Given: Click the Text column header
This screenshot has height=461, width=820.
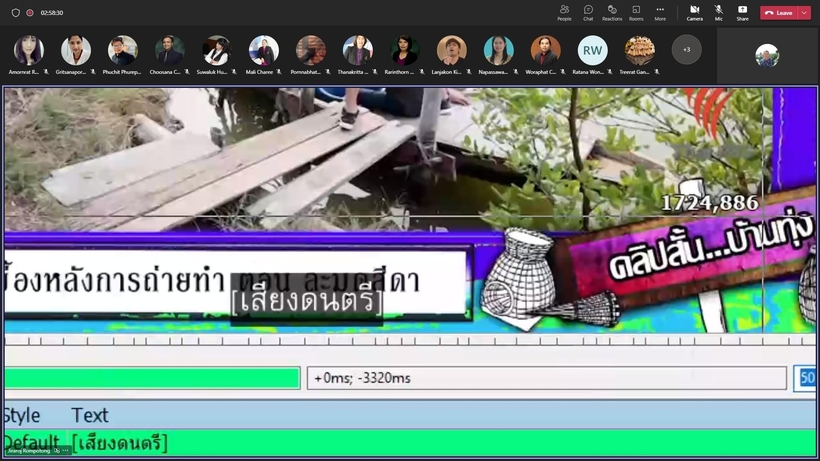Looking at the screenshot, I should click(89, 416).
